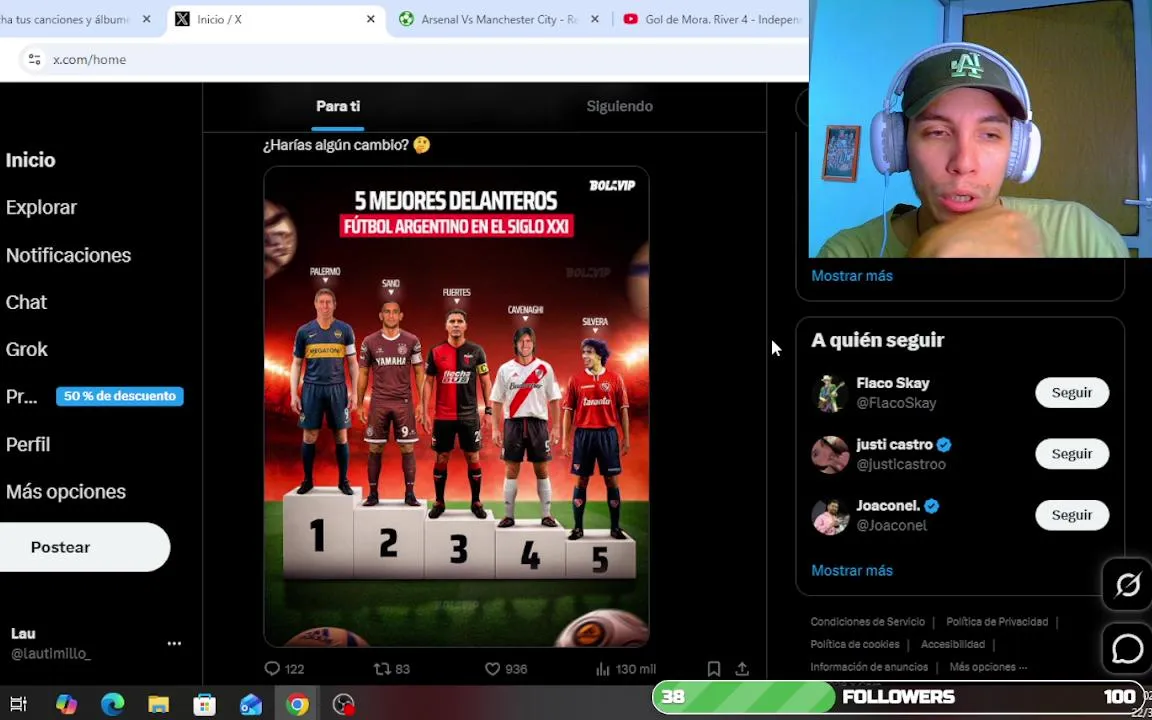Expand footer Más opciones ··· menu
The width and height of the screenshot is (1152, 720).
coord(988,668)
